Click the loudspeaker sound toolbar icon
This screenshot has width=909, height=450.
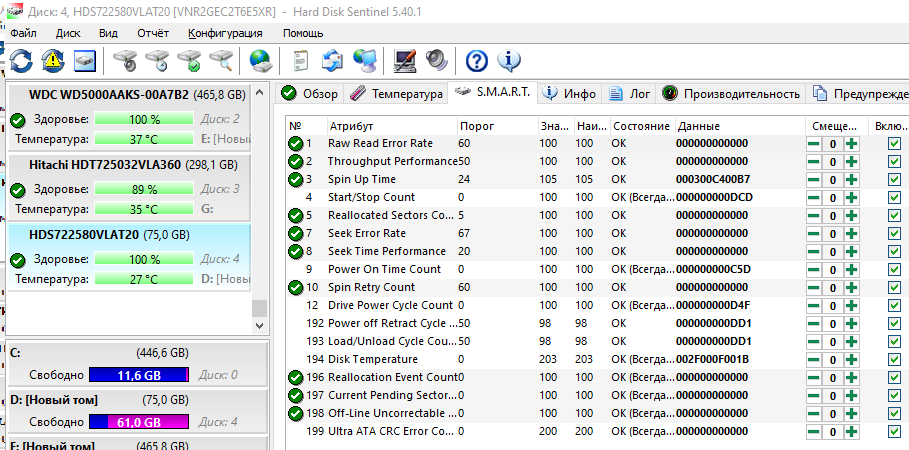click(437, 60)
